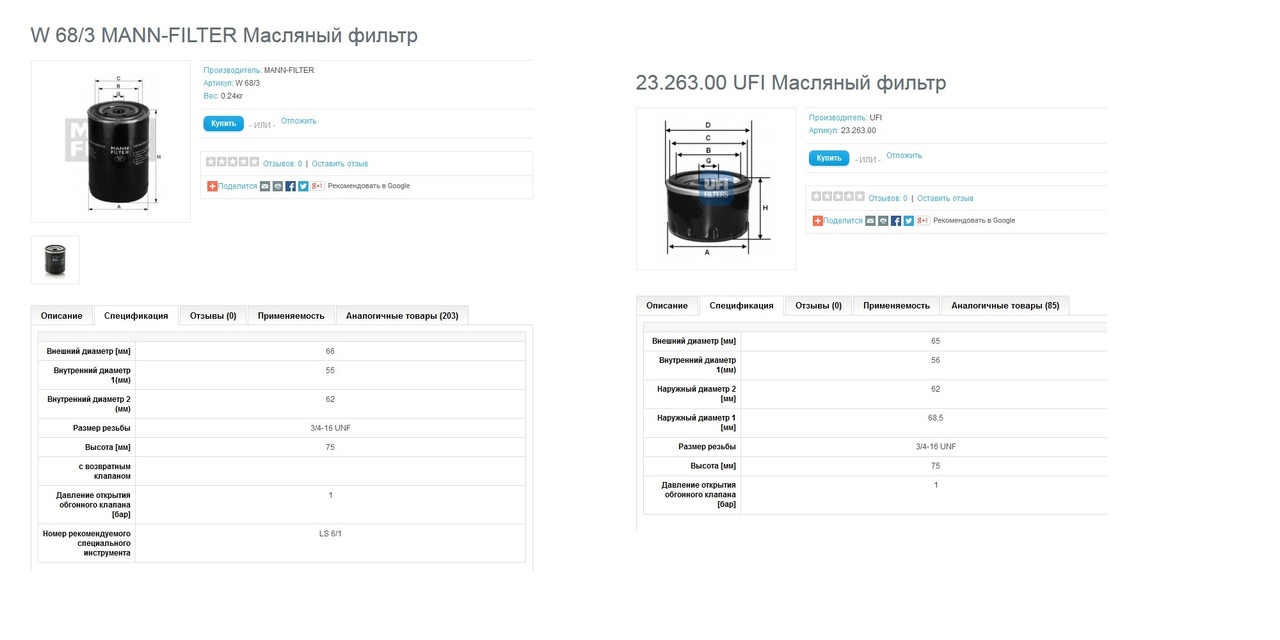Open Аналогичные товары (85) tab
1280x640 pixels.
(1005, 306)
